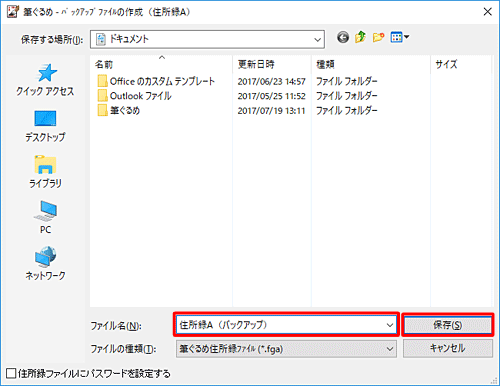Select Quick Access star icon
Screen dimensions: 500x386
[46, 73]
